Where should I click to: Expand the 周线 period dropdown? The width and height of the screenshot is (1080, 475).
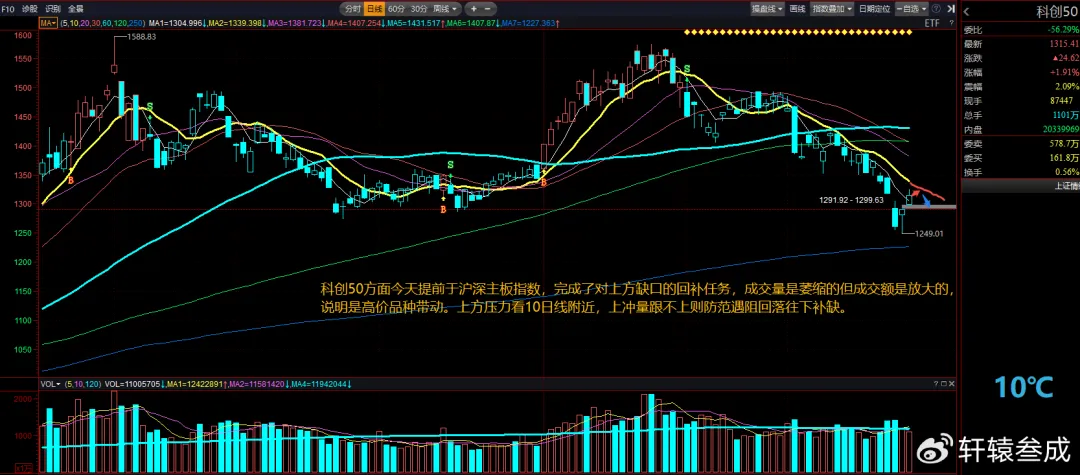coord(445,9)
